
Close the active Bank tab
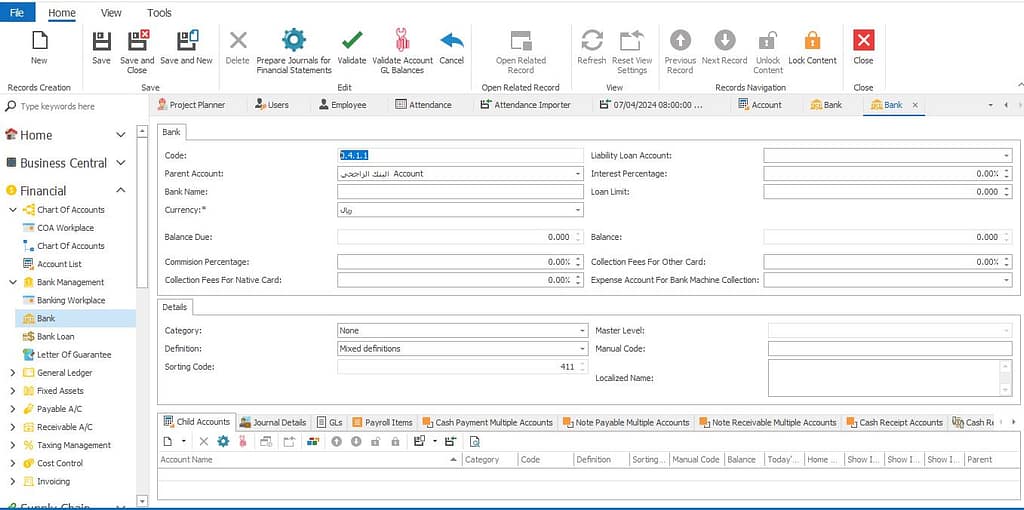coord(915,104)
